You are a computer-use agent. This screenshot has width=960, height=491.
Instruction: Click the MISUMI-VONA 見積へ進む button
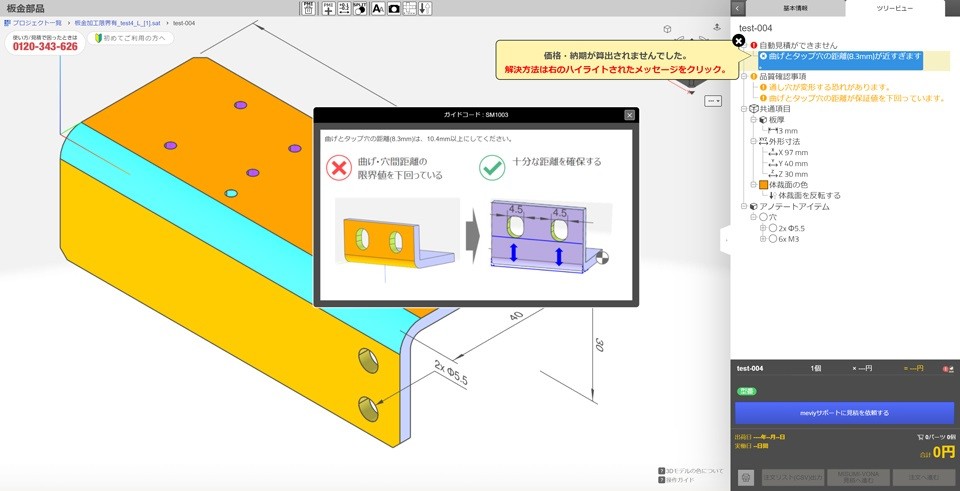click(858, 477)
